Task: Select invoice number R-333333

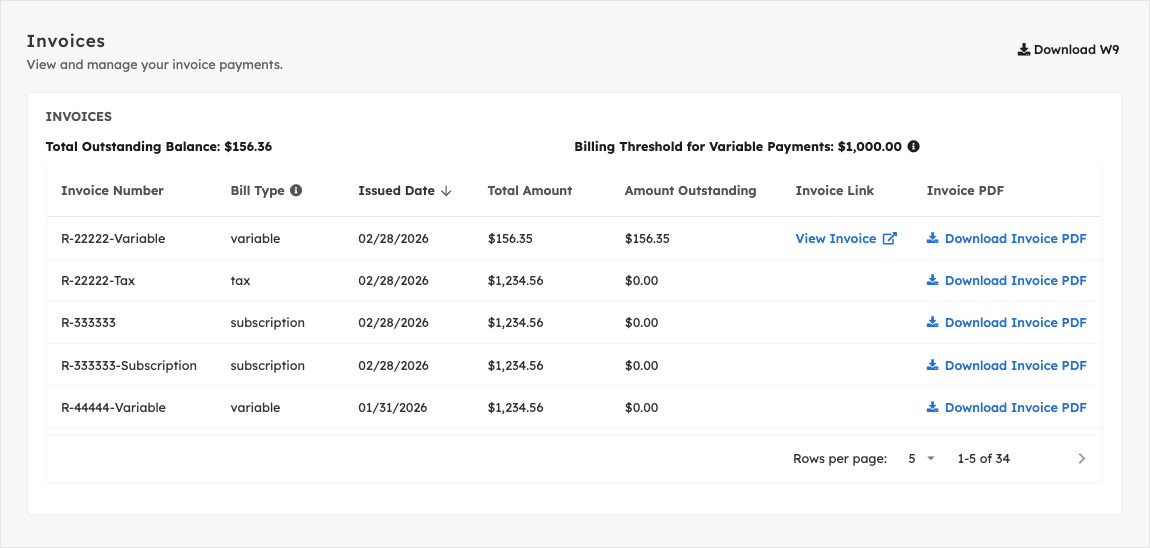Action: coord(88,322)
